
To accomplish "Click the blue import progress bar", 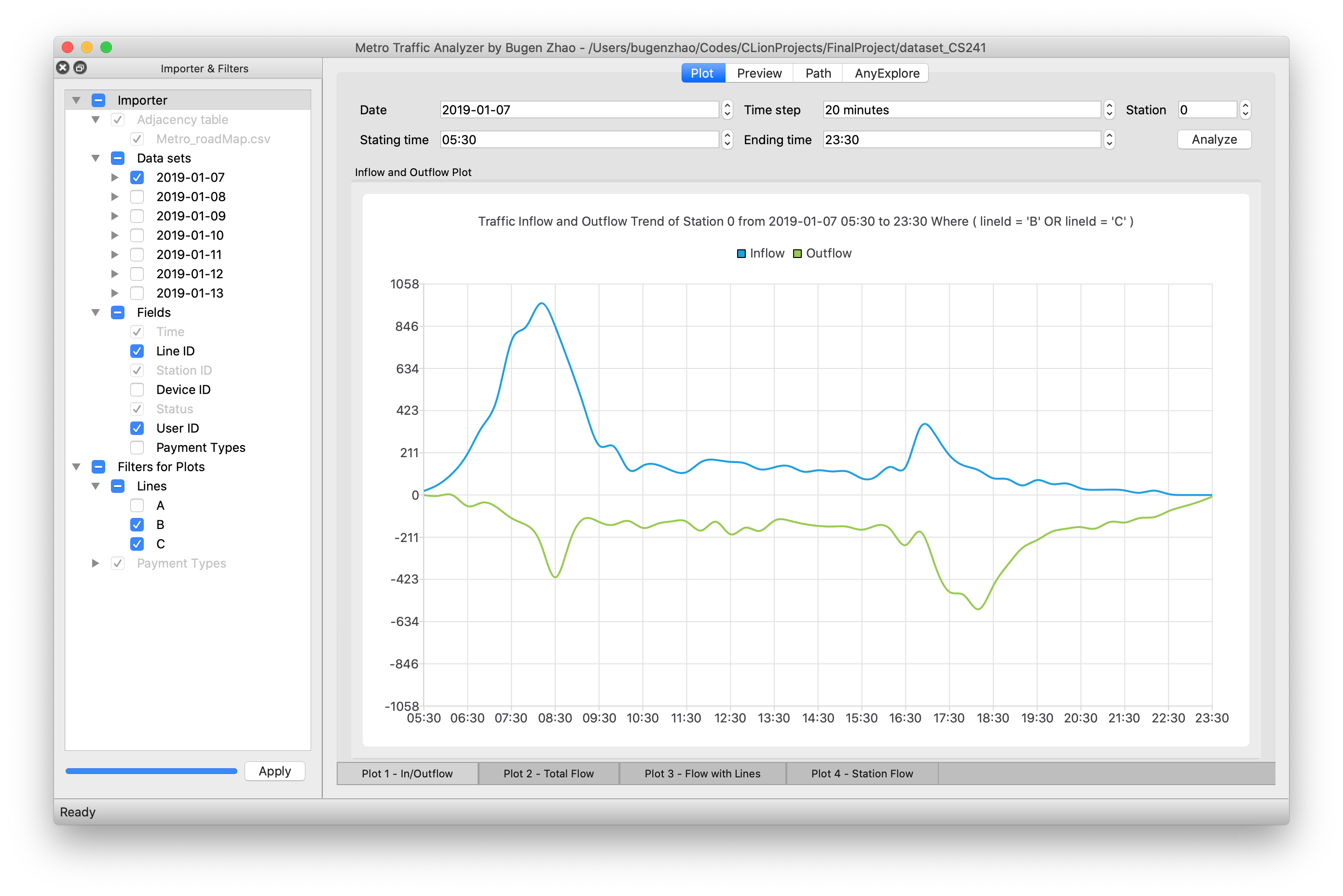I will 151,771.
